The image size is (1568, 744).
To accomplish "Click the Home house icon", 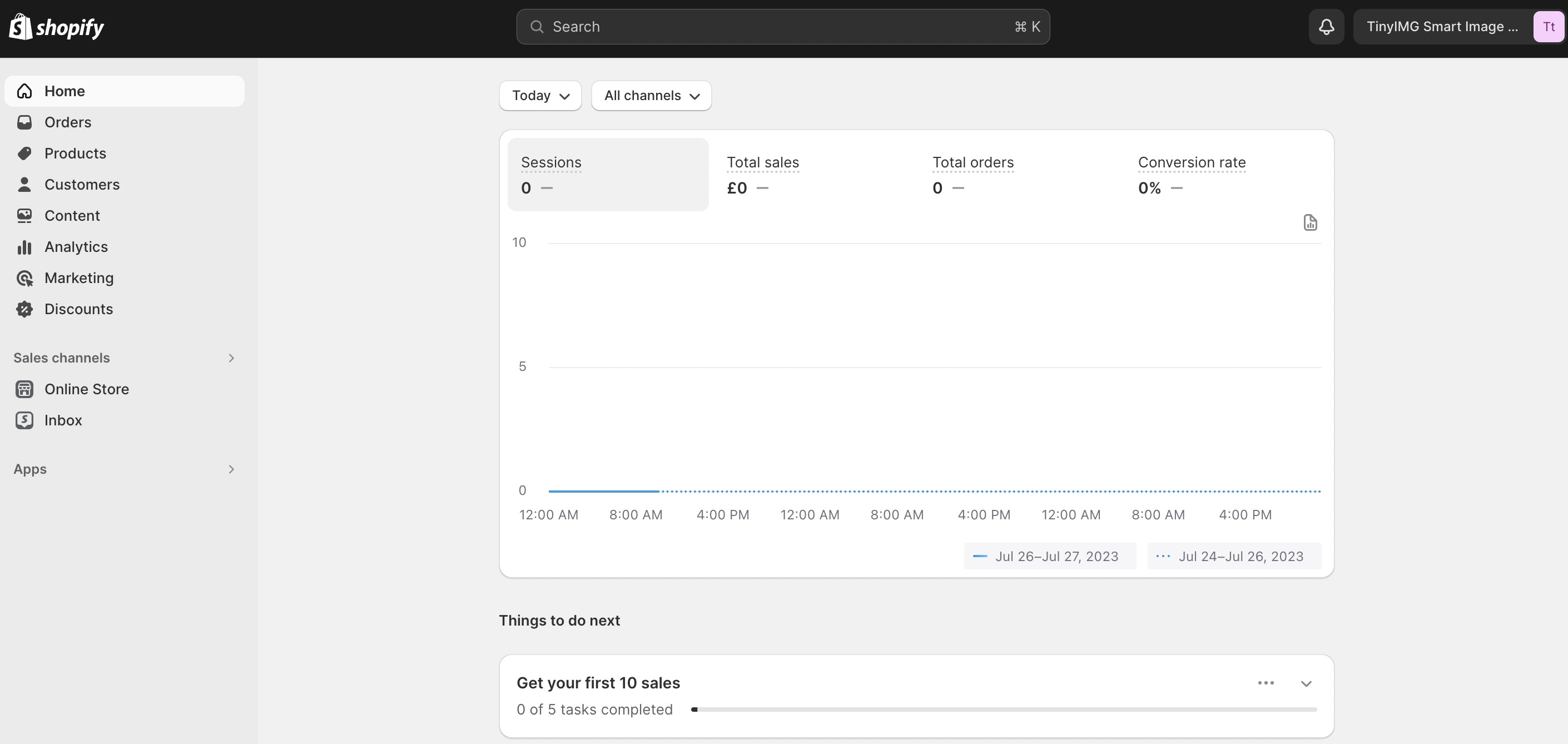I will pyautogui.click(x=24, y=91).
